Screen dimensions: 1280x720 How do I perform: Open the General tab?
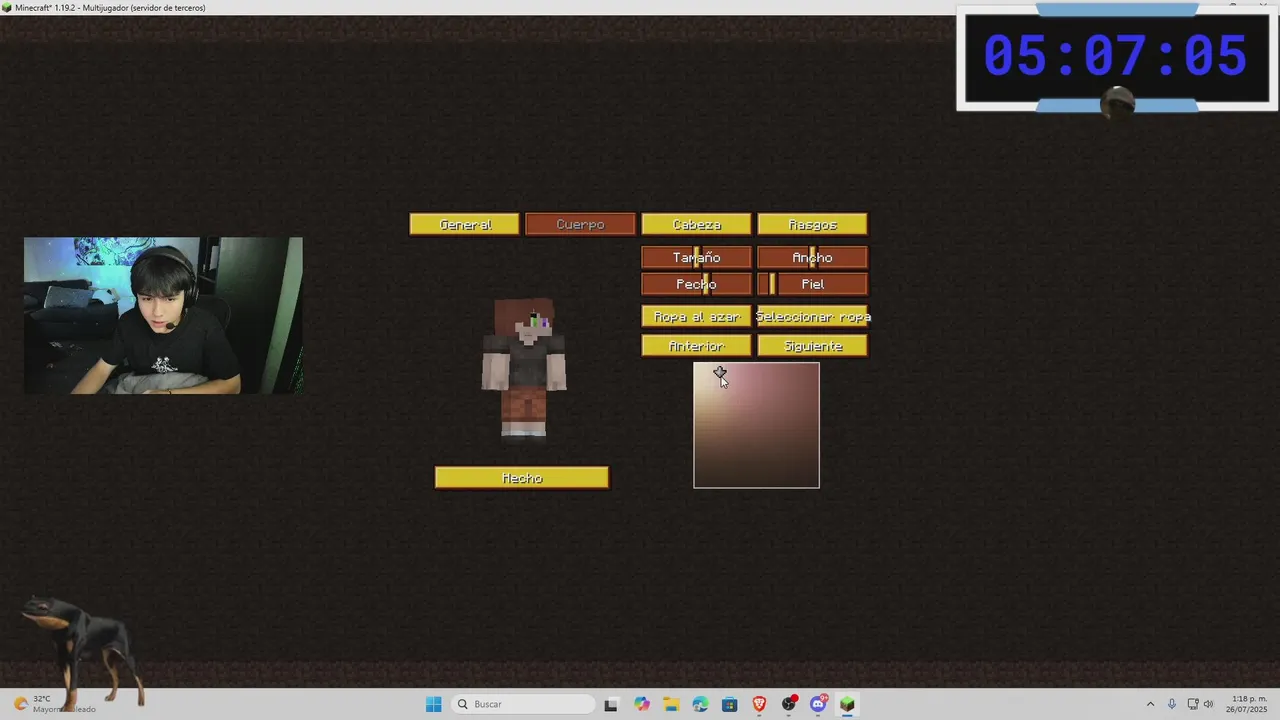(465, 225)
